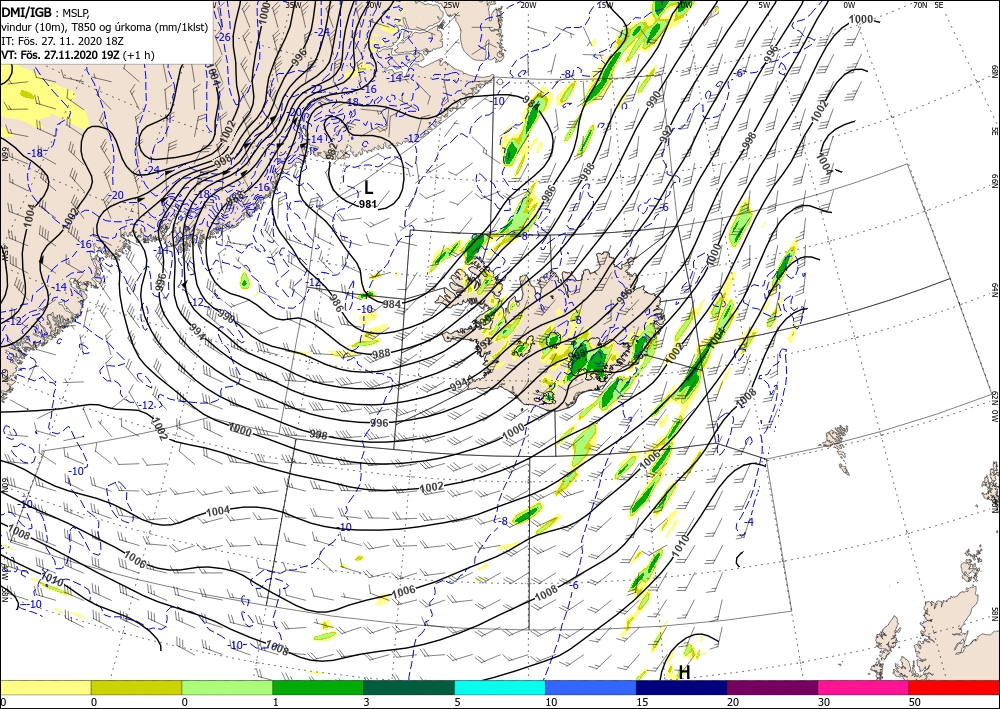Click the legend value '5' below color bar
1000x709 pixels.
(457, 702)
